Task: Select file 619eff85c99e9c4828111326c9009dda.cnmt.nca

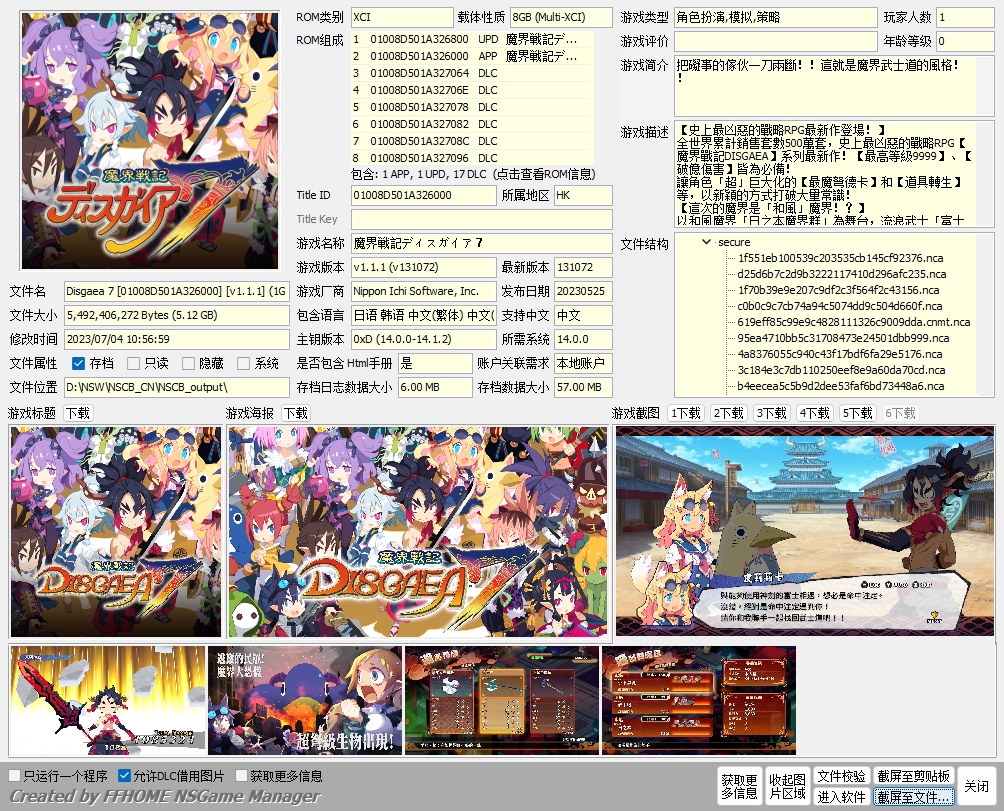Action: point(854,322)
